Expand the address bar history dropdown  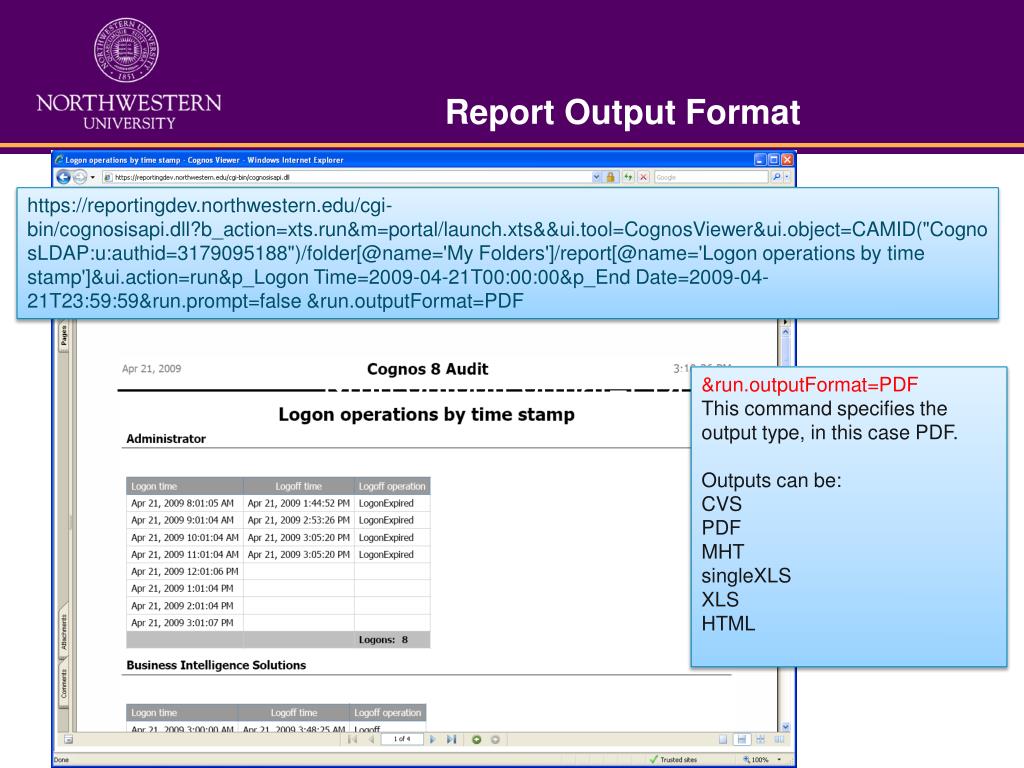coord(596,177)
